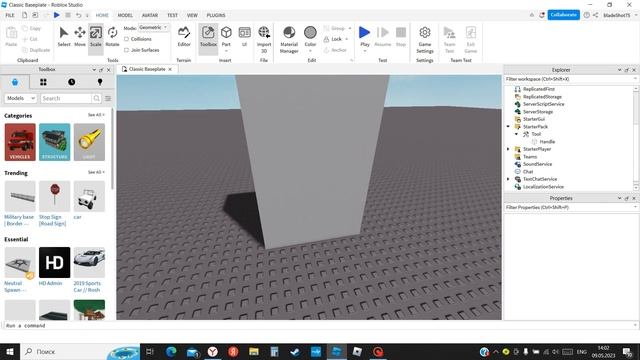Select the Structure category thumbnail
The image size is (640, 360).
[x=55, y=142]
